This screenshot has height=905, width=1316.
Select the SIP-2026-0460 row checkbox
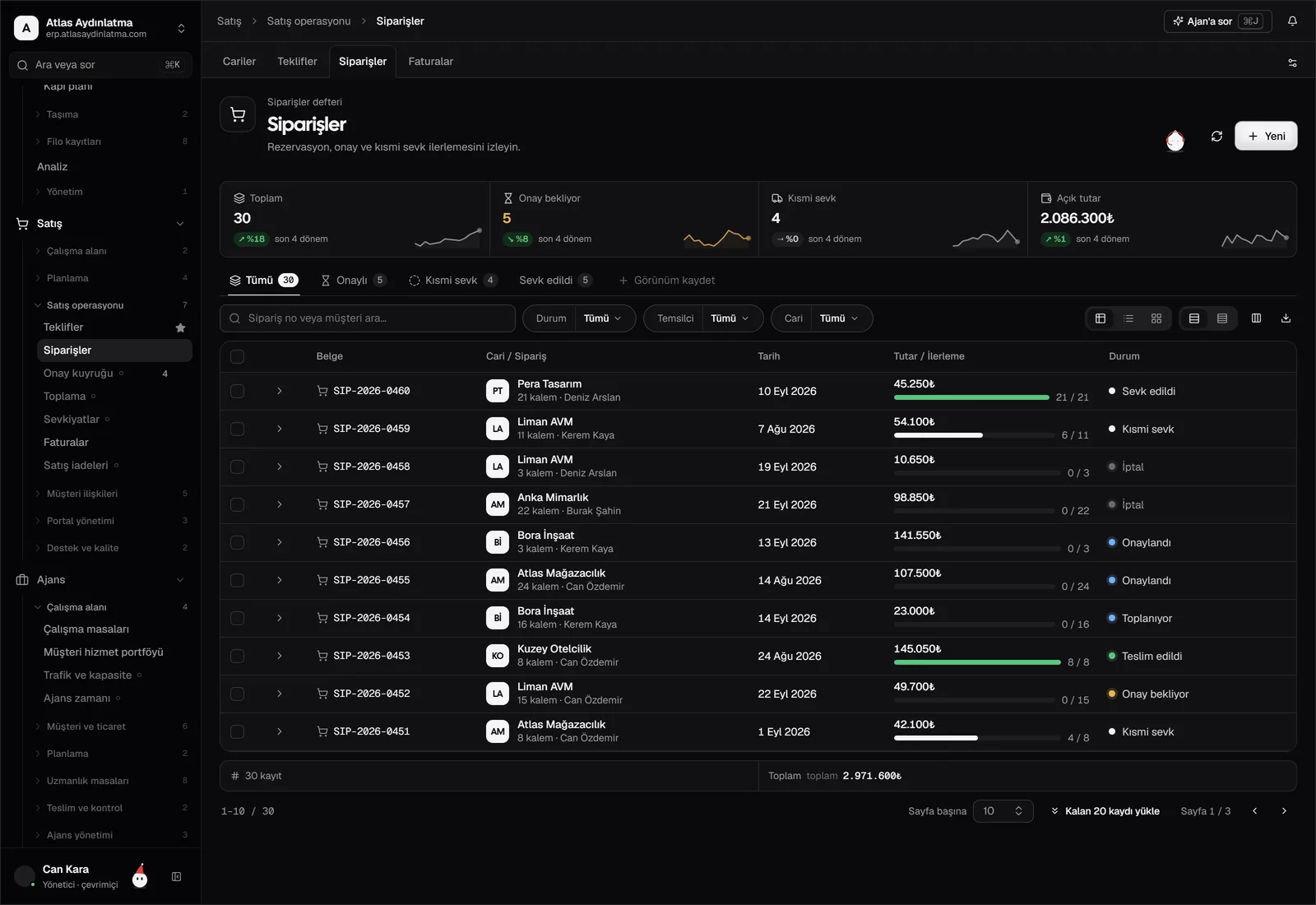click(238, 391)
